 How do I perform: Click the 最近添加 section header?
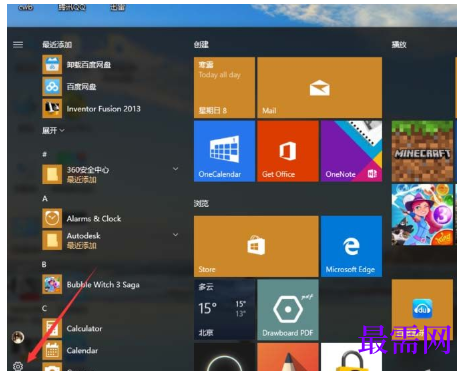tap(57, 44)
